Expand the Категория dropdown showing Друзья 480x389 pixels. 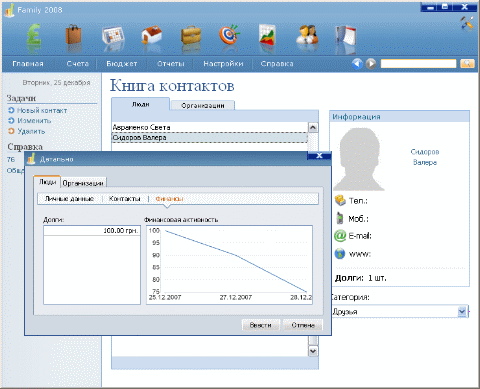point(462,312)
